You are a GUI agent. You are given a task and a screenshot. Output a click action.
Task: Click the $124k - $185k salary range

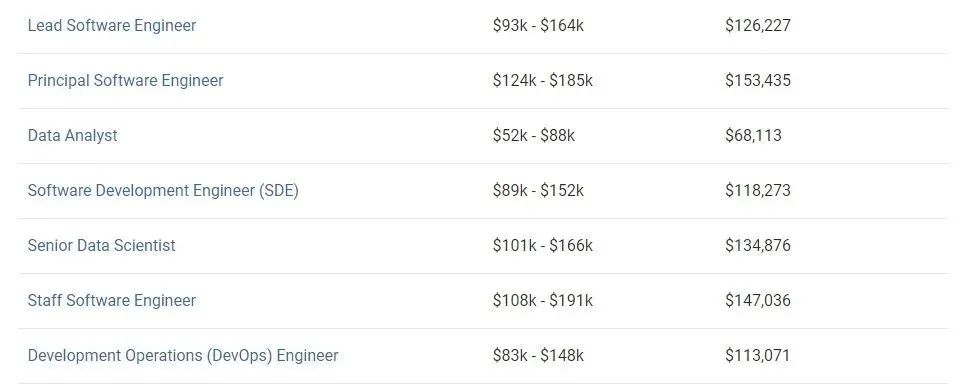(x=542, y=81)
